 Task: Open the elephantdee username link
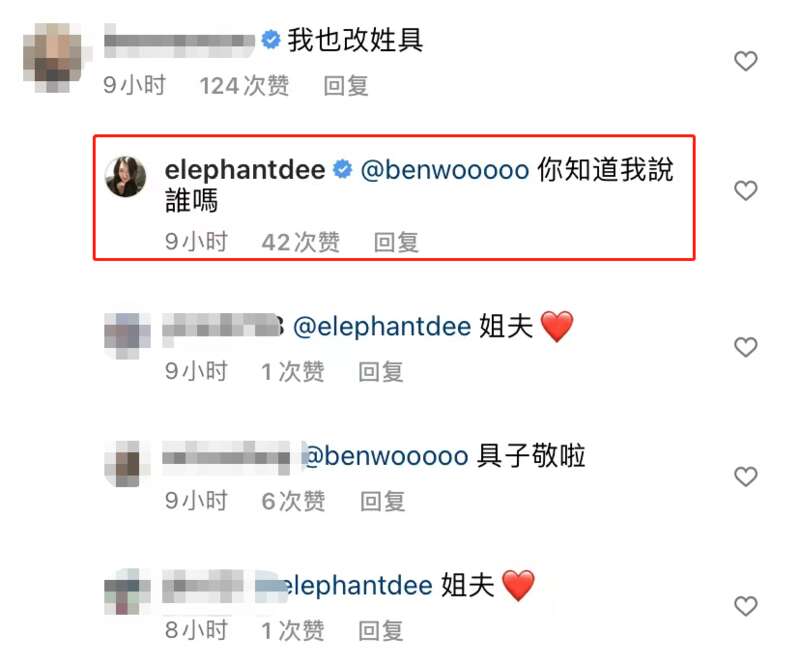click(245, 169)
